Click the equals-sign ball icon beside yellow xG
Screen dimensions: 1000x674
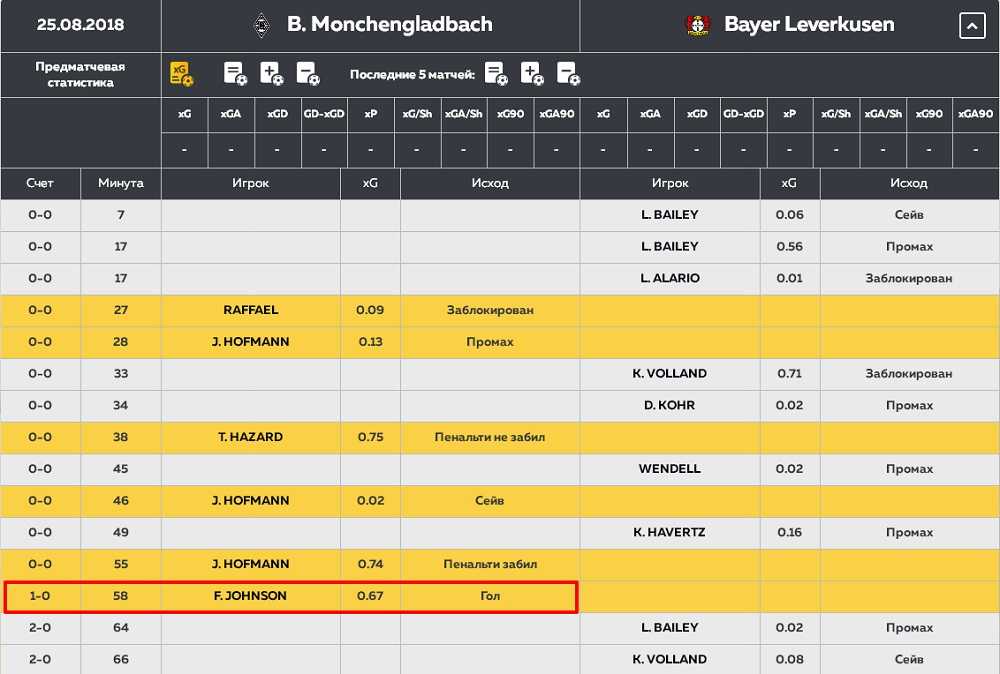tap(235, 73)
